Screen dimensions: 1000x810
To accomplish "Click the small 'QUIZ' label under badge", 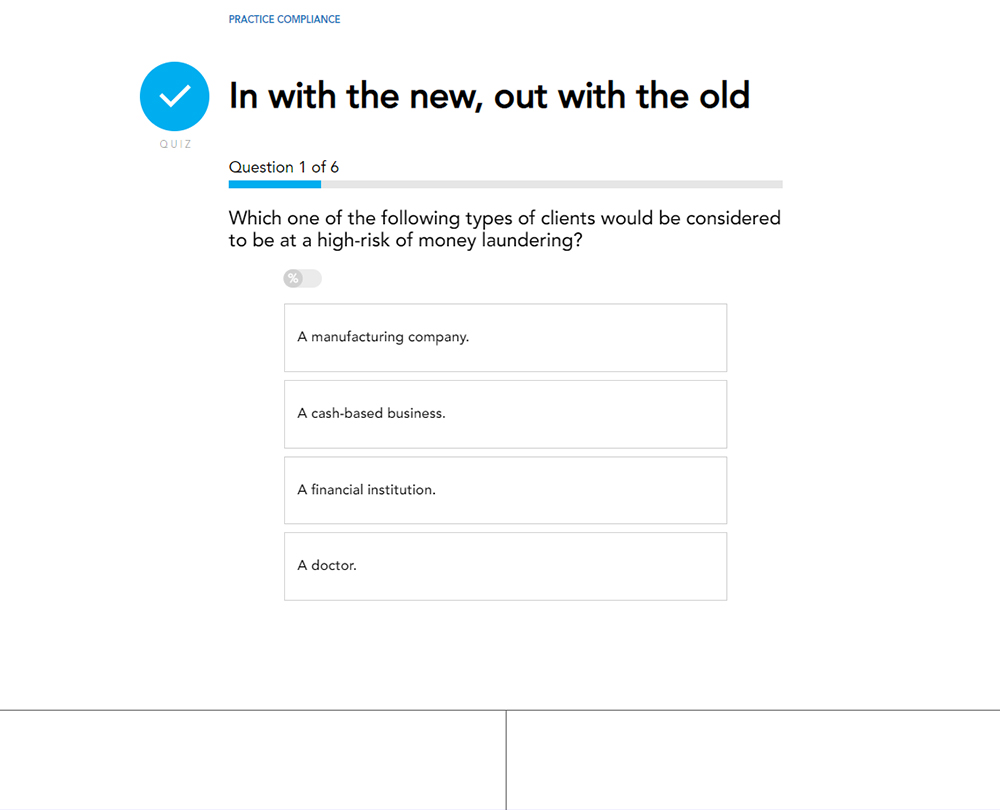I will point(175,144).
